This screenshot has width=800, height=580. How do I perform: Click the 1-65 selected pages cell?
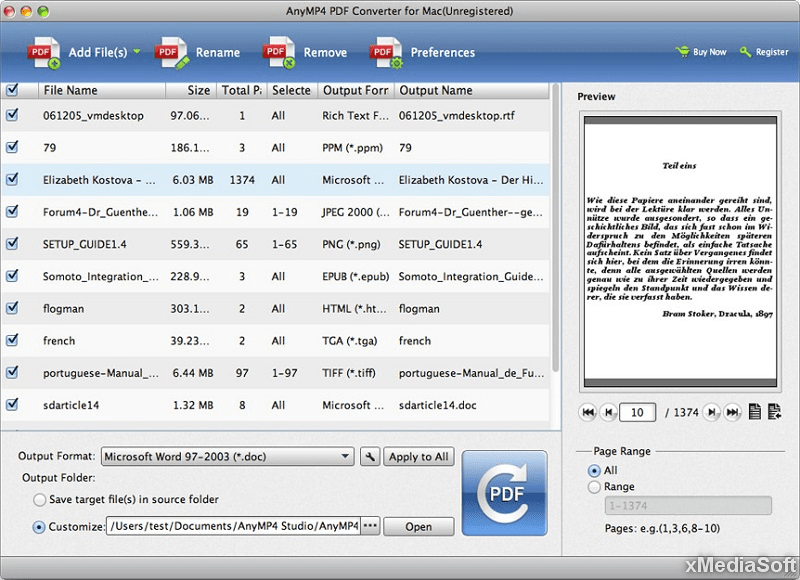tap(284, 244)
